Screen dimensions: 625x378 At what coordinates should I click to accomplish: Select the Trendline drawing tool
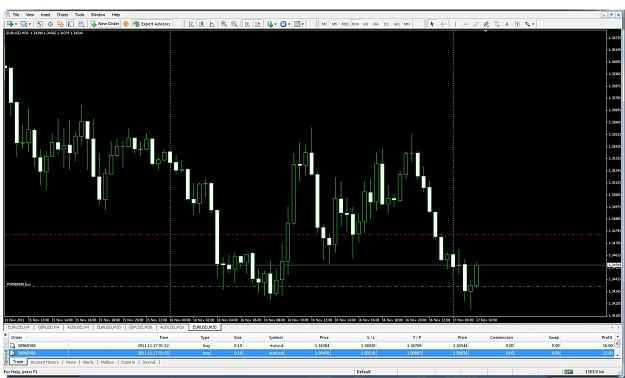[x=476, y=24]
